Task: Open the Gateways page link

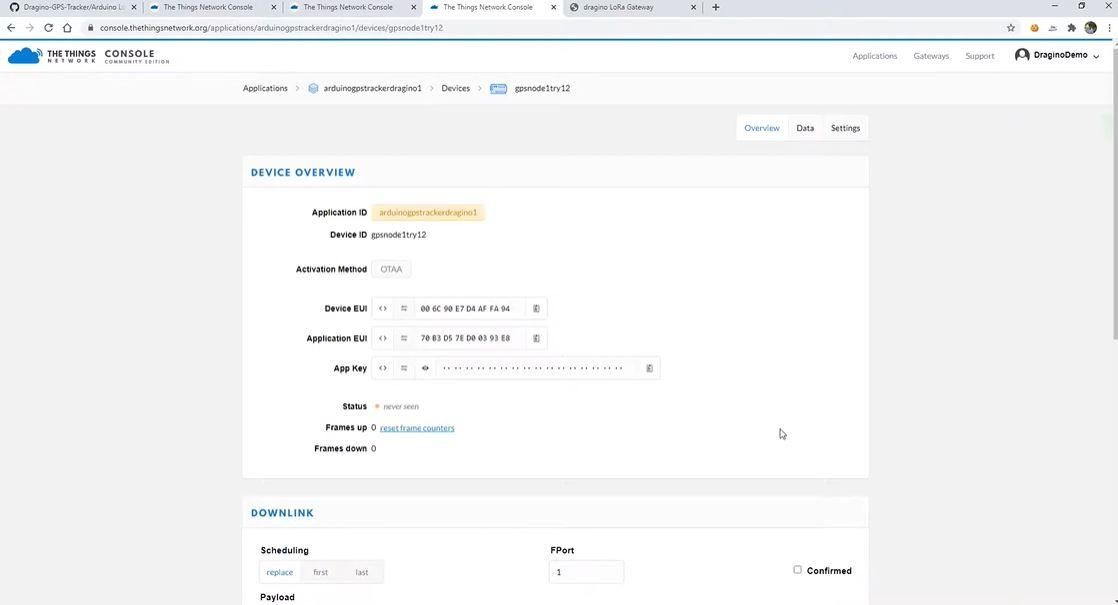Action: 931,56
